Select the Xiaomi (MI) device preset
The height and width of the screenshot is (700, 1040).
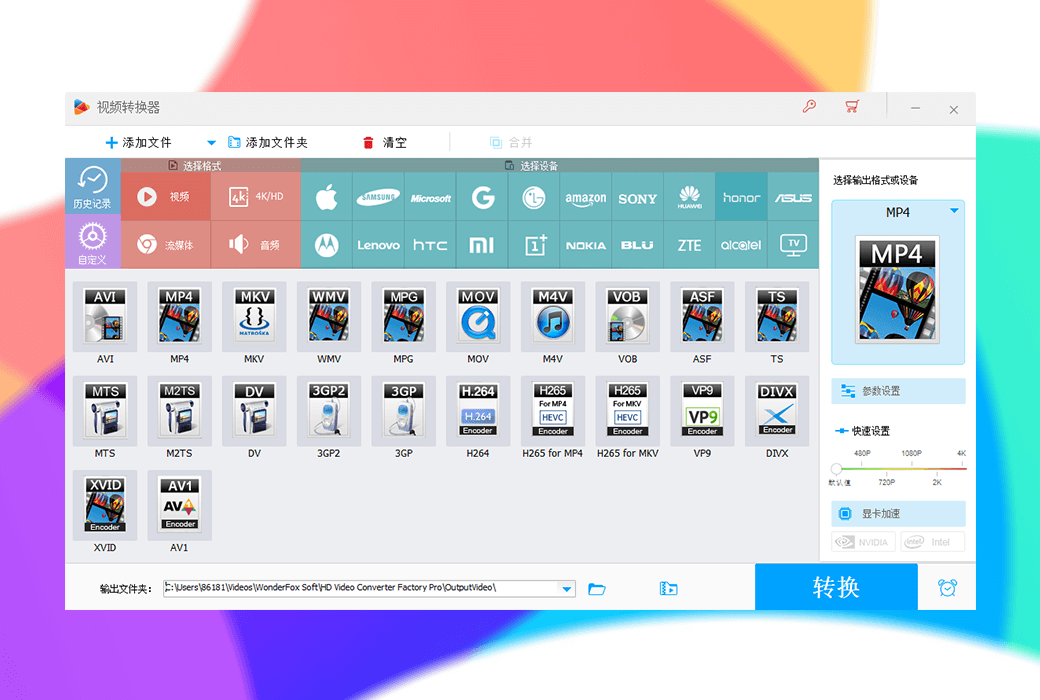482,244
